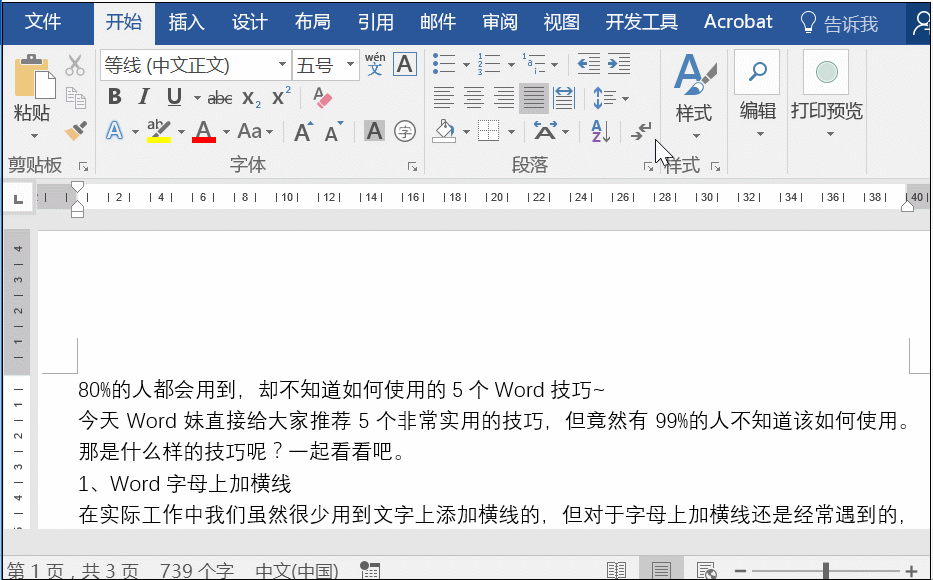Toggle bold formatting
The height and width of the screenshot is (580, 933).
click(113, 97)
